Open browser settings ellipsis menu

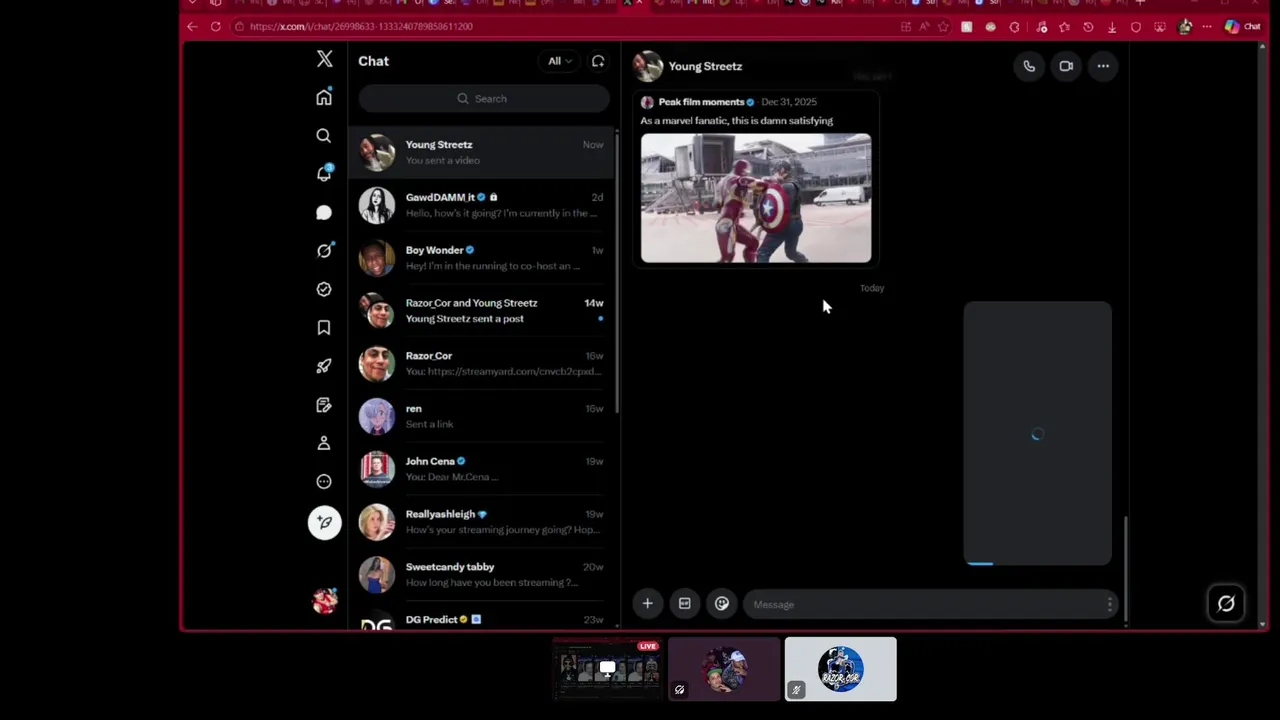coord(1207,27)
